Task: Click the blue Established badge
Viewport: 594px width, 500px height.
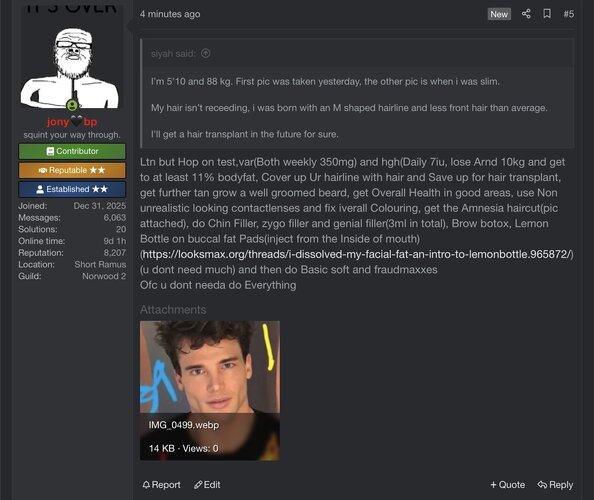Action: [72, 189]
